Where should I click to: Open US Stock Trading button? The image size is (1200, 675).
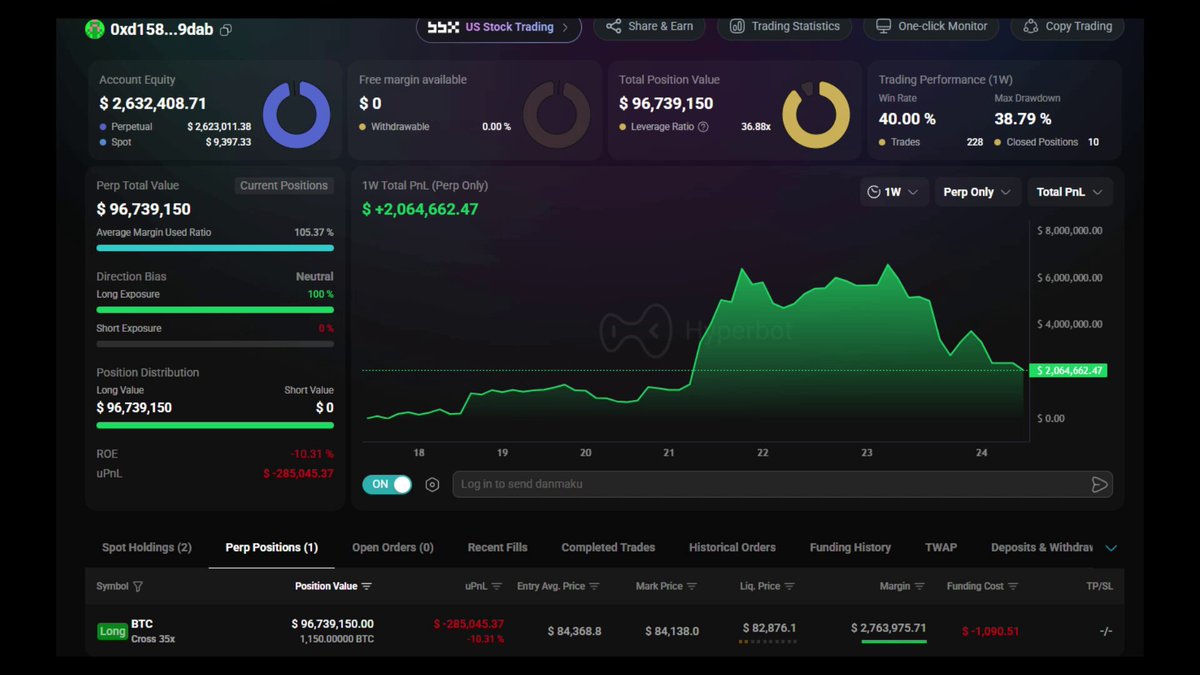[499, 27]
